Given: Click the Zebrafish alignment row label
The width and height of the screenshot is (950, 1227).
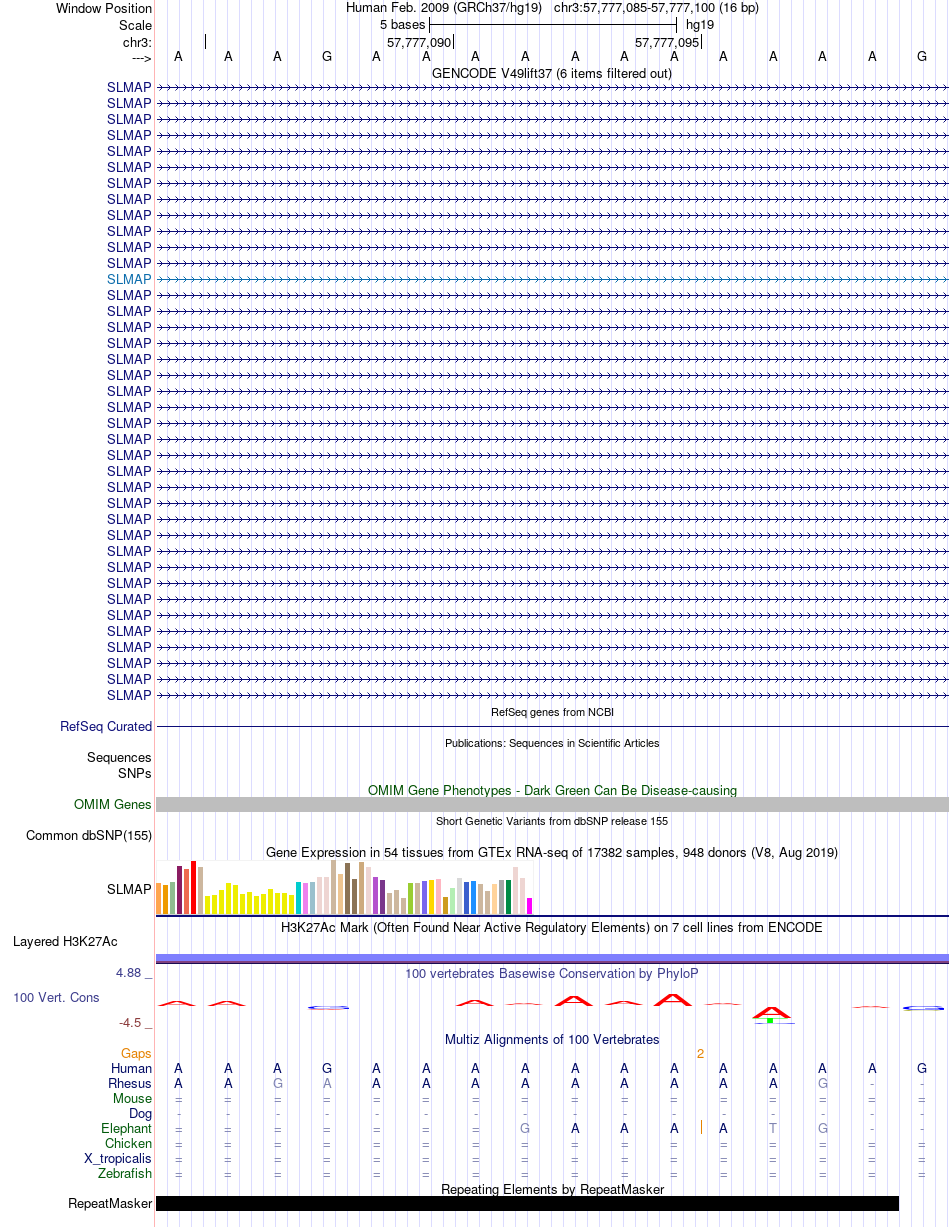Looking at the screenshot, I should point(125,1174).
